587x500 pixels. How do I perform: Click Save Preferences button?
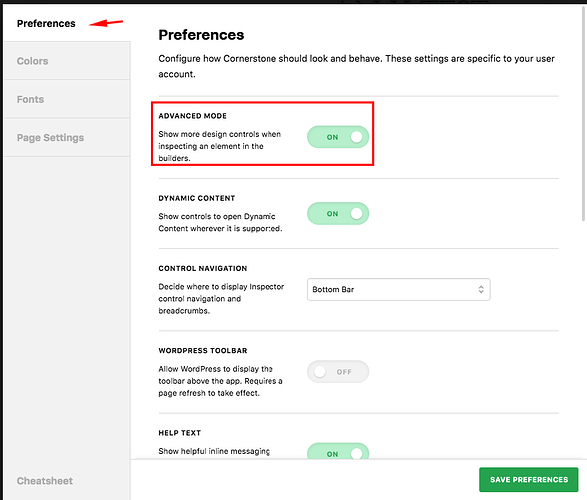[x=529, y=479]
